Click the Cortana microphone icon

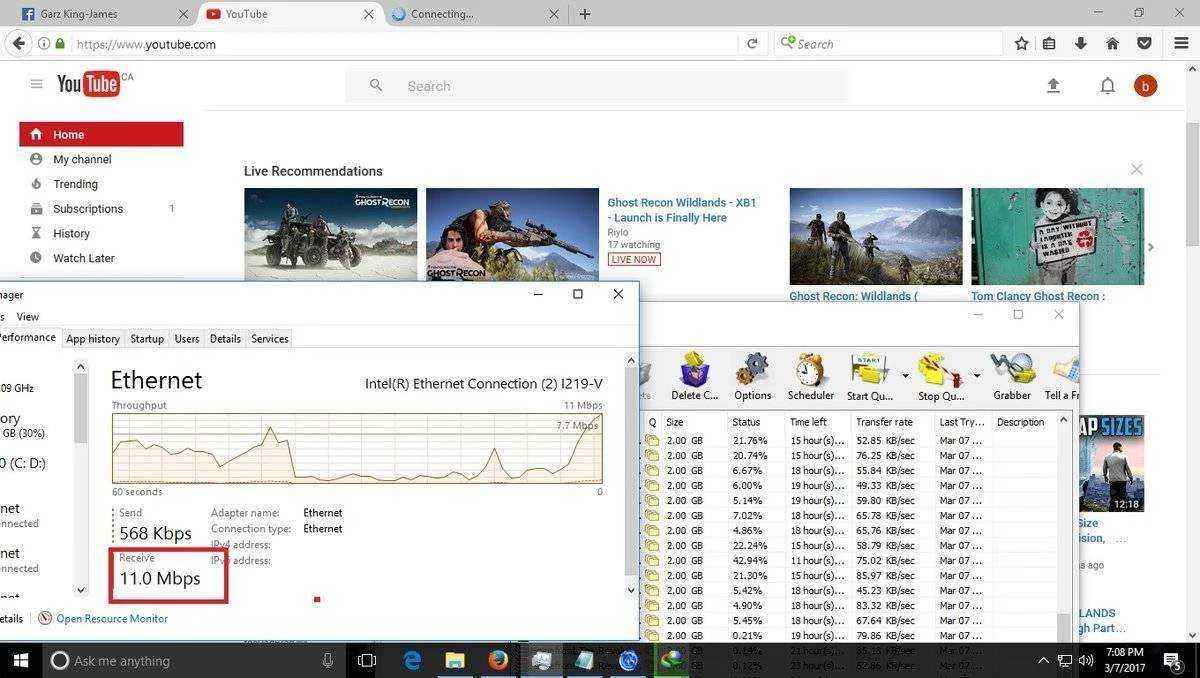pyautogui.click(x=328, y=660)
